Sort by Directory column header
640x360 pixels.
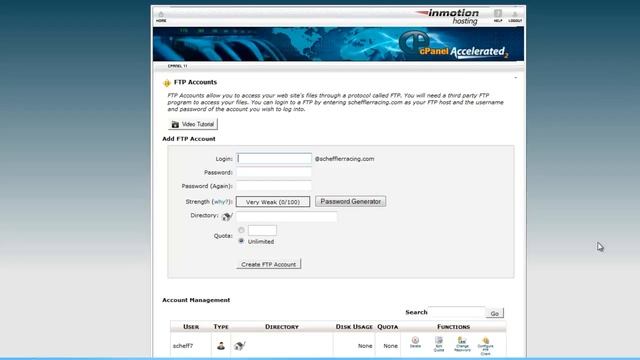click(x=282, y=327)
